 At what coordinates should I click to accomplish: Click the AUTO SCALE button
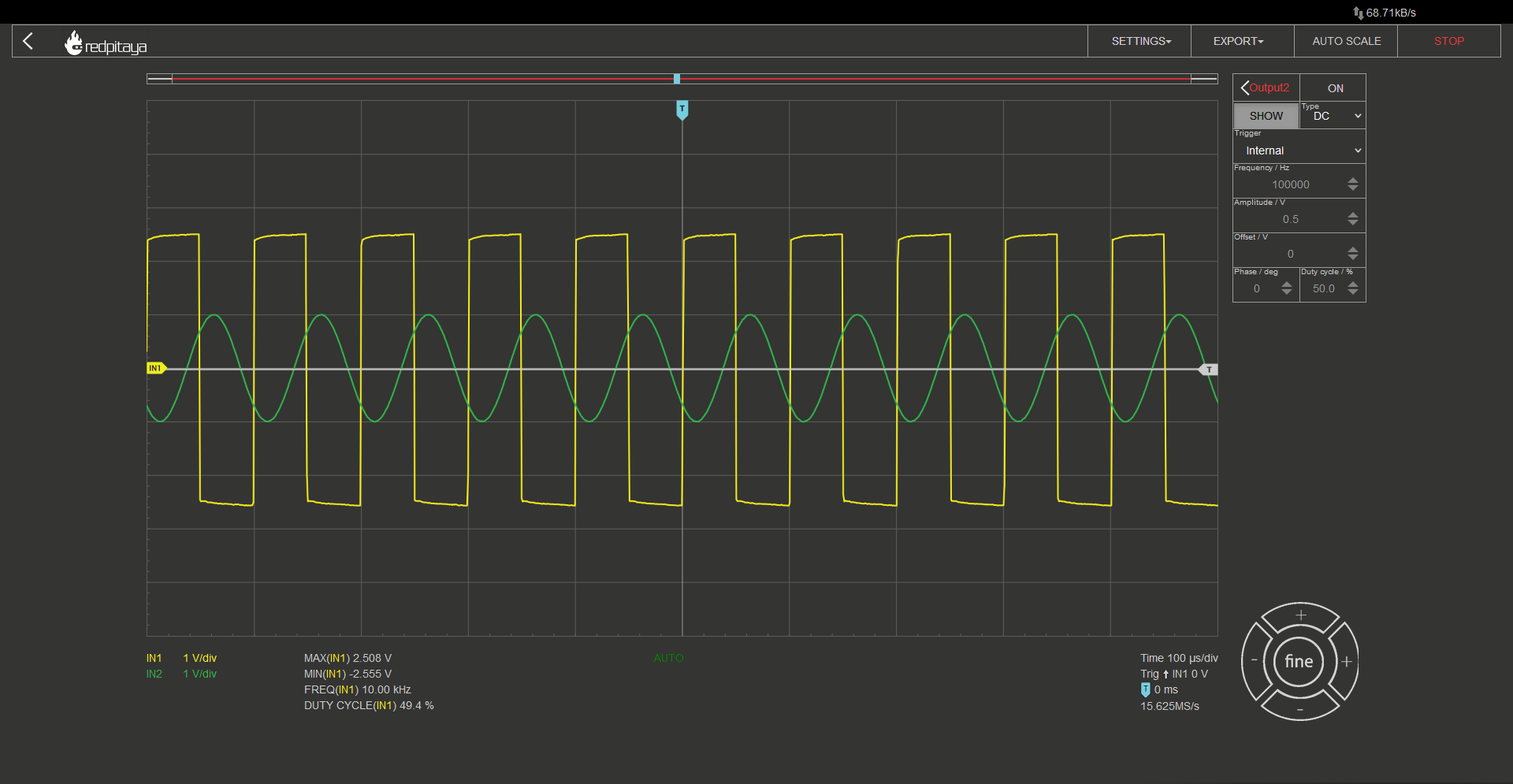click(1346, 41)
